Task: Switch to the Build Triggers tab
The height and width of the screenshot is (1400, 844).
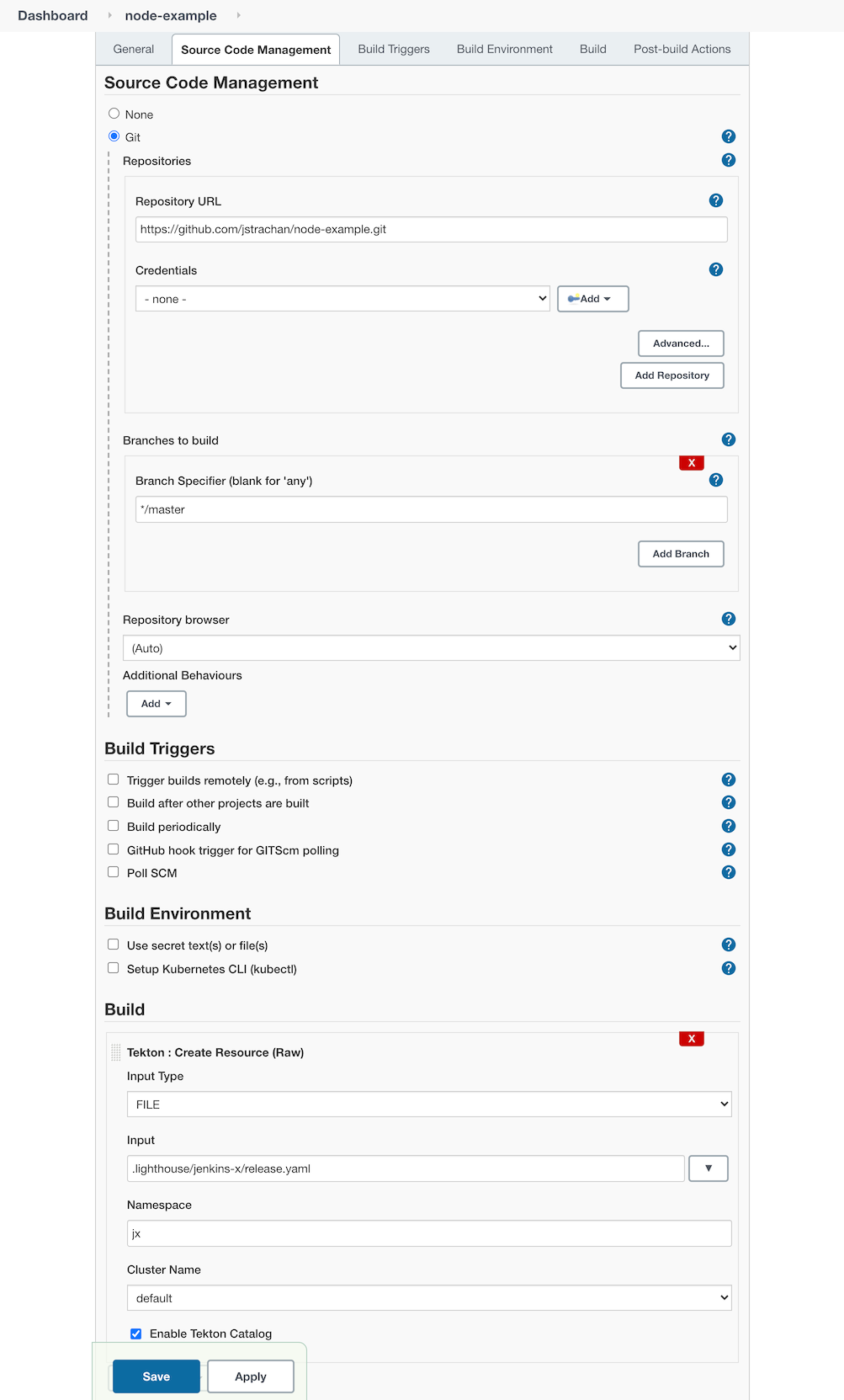Action: tap(393, 49)
